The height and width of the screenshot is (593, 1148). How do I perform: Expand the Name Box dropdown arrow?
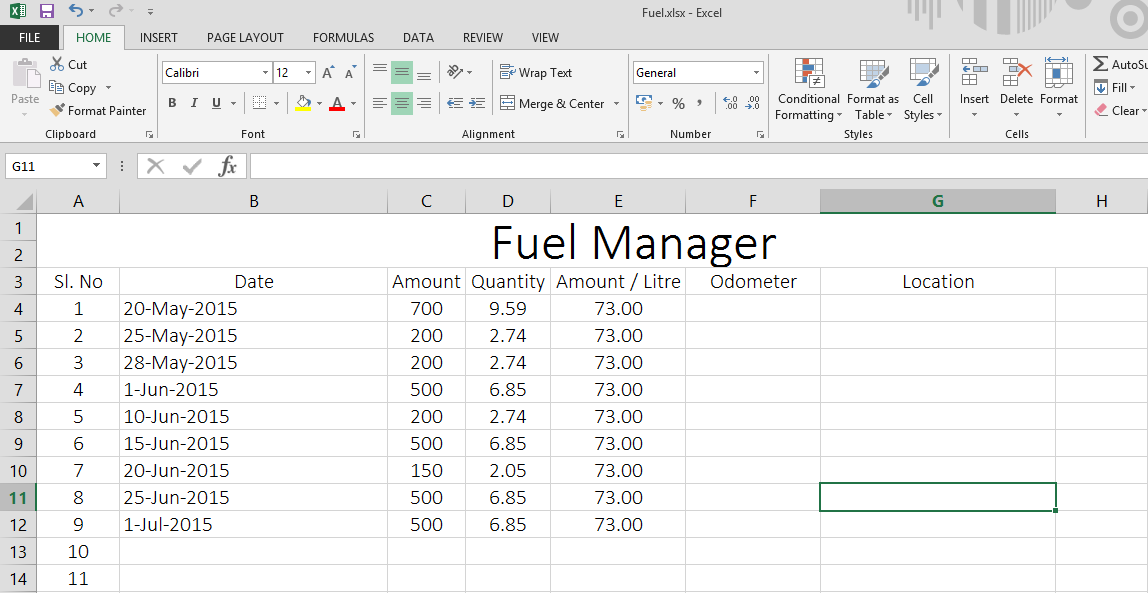pos(96,166)
